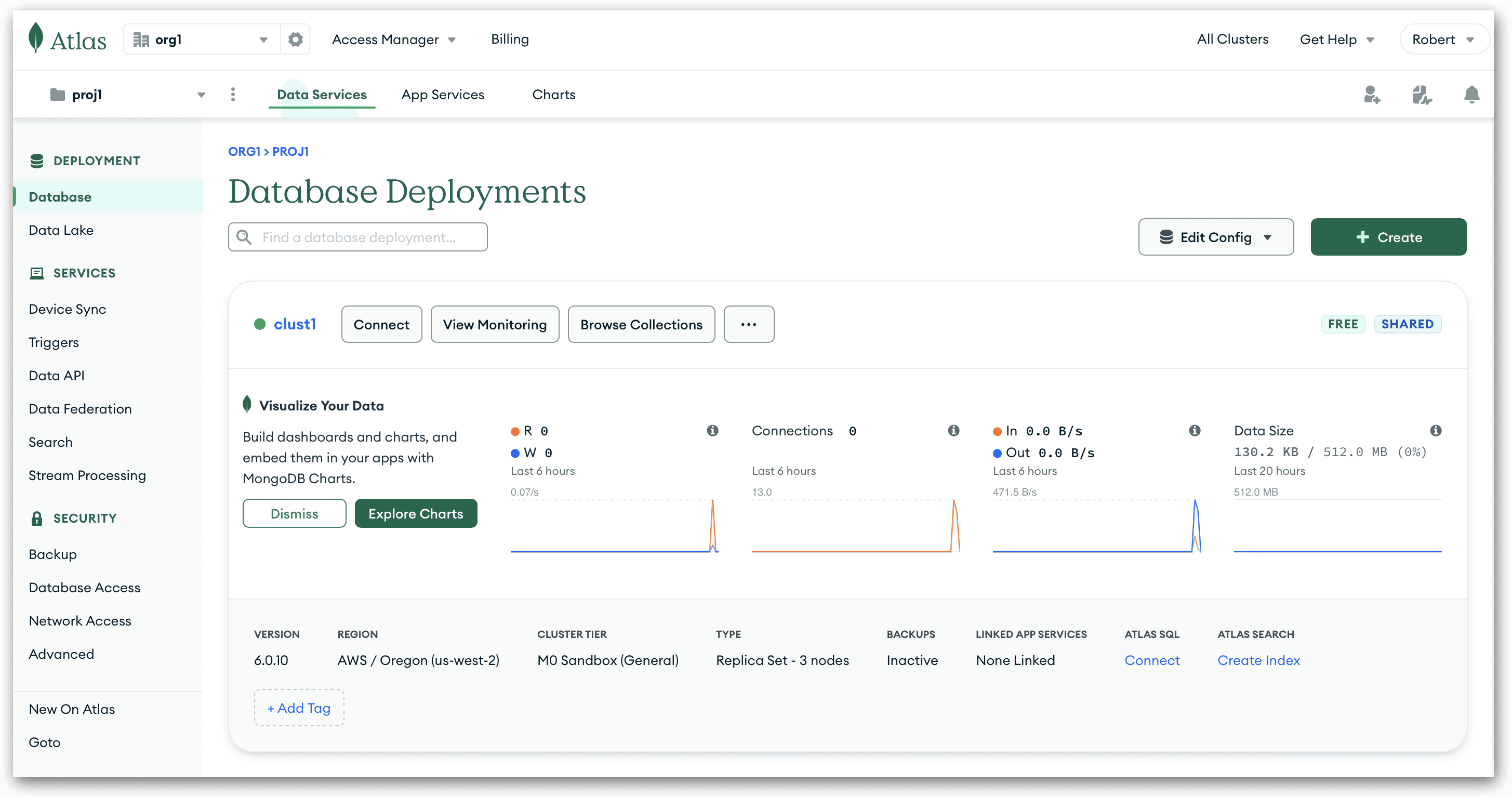Click Connect button for clust1
1512x798 pixels.
(x=381, y=325)
